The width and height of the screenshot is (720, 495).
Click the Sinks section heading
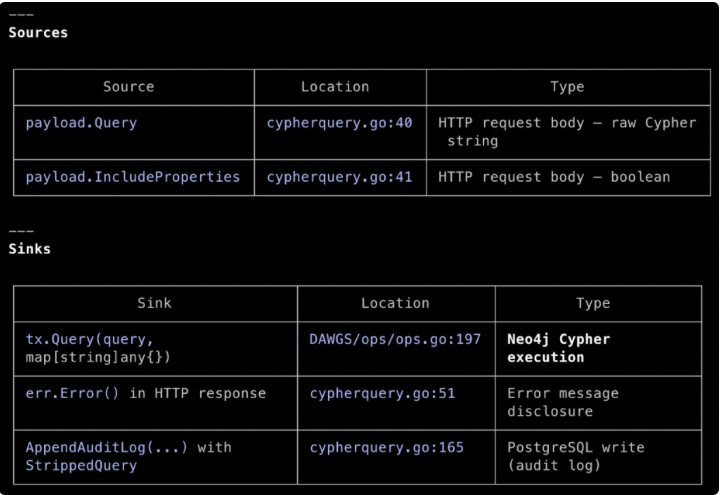pos(29,249)
